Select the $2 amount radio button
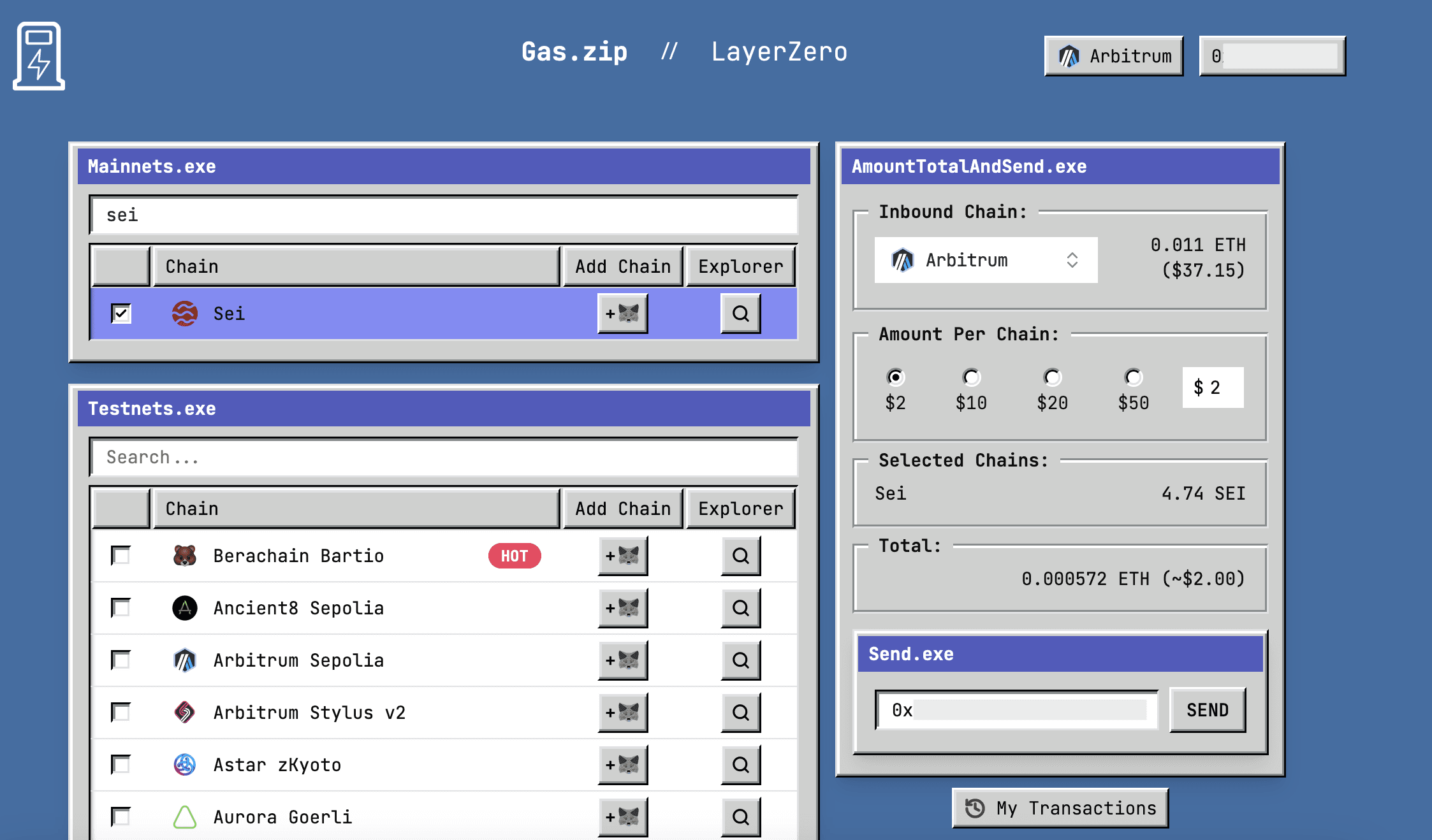Image resolution: width=1432 pixels, height=840 pixels. pyautogui.click(x=896, y=377)
